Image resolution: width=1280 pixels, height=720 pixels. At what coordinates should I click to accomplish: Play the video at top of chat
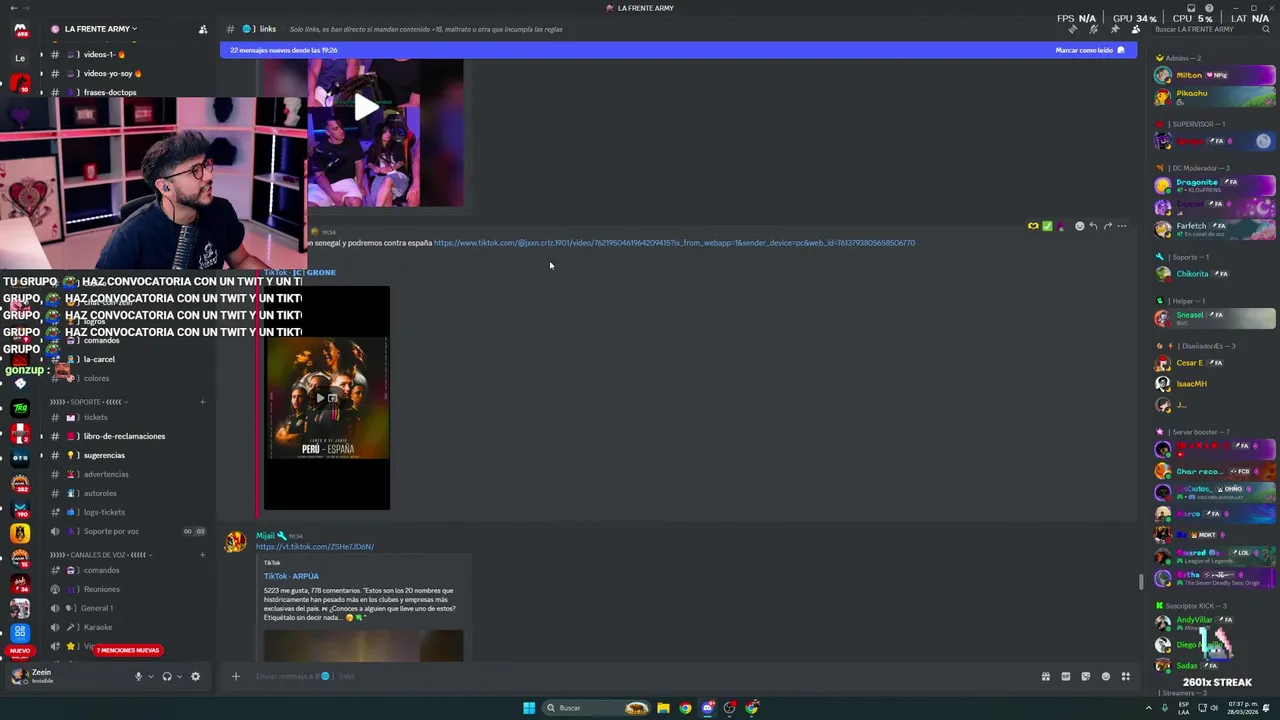pos(365,108)
